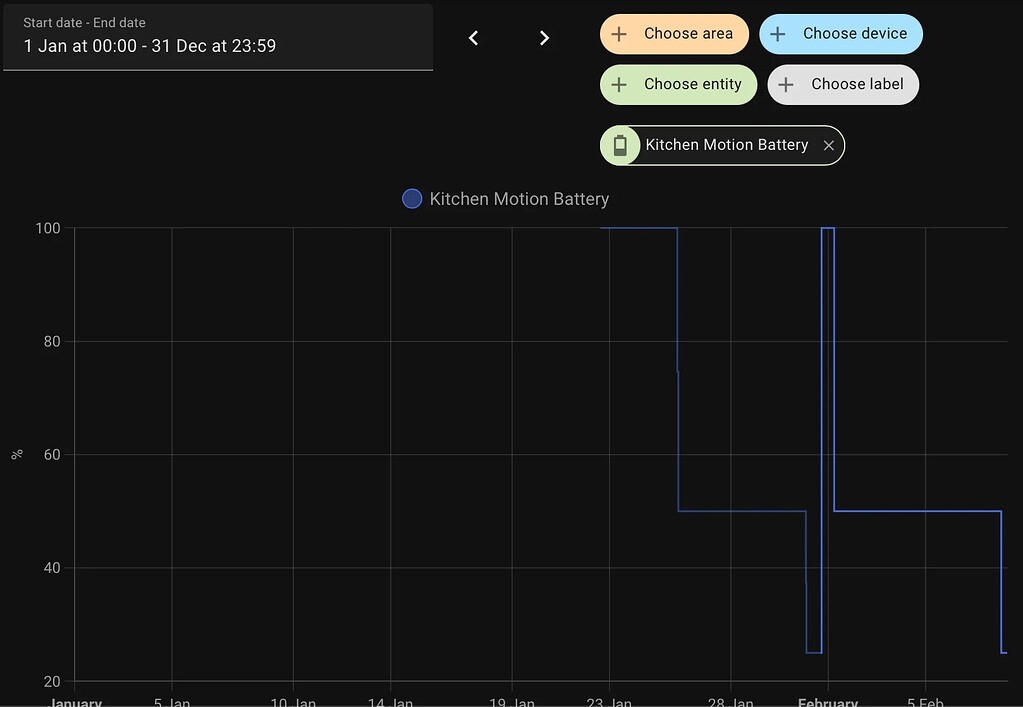Click the battery icon on entity chip

tap(620, 145)
